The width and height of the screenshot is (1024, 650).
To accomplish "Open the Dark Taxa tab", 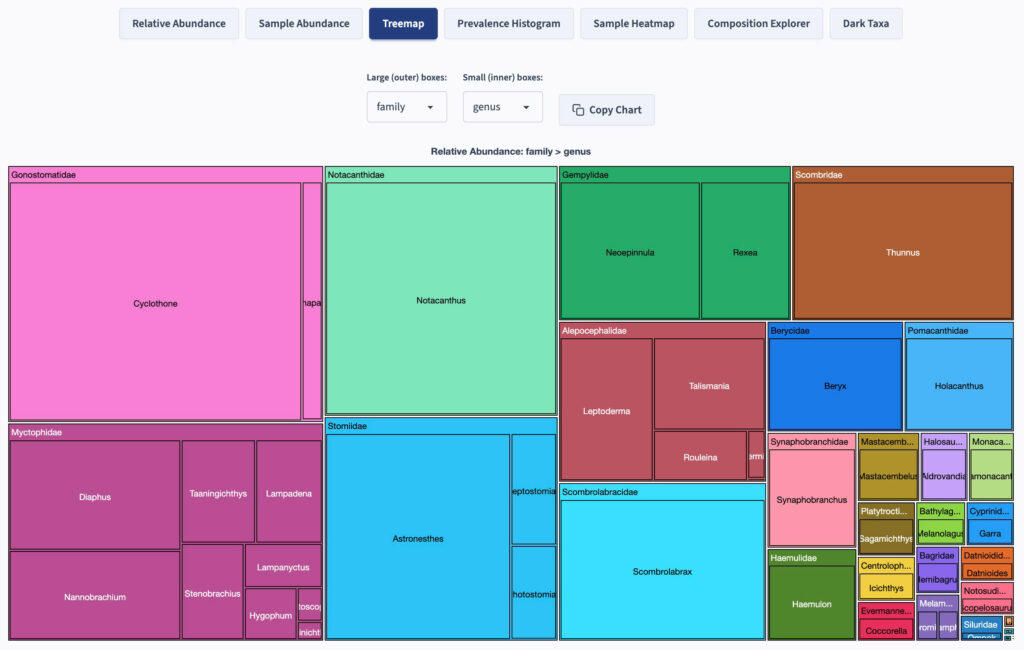I will point(865,24).
